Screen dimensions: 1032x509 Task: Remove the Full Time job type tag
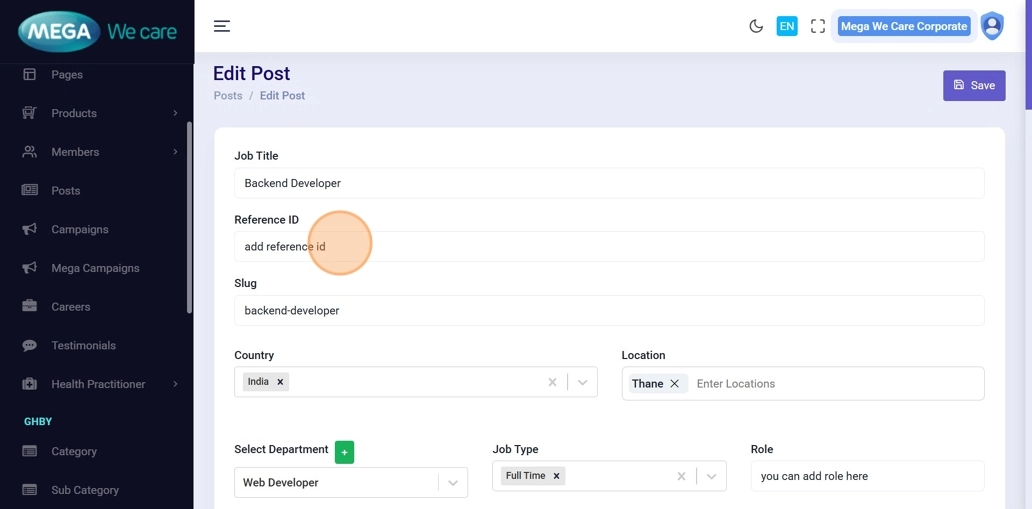pyautogui.click(x=557, y=476)
